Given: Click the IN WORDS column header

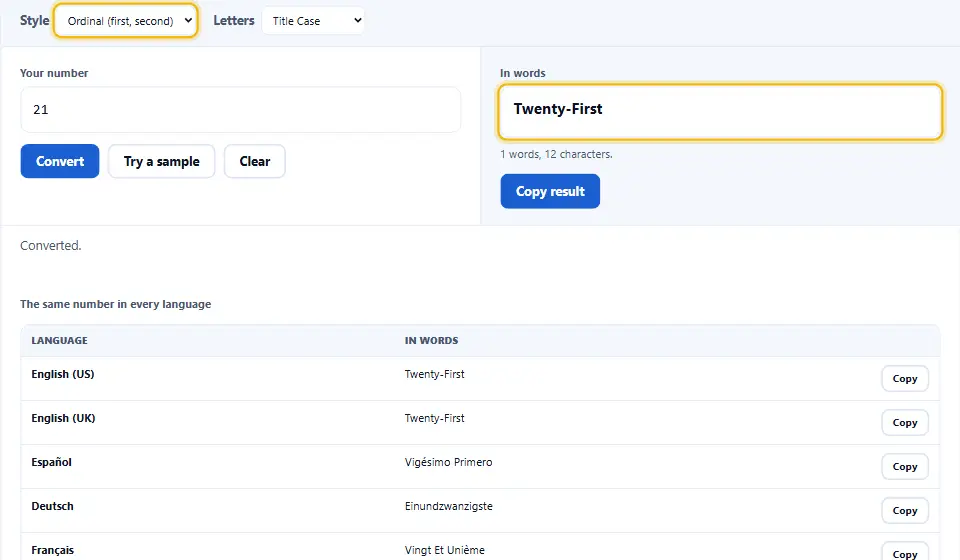Looking at the screenshot, I should (431, 341).
